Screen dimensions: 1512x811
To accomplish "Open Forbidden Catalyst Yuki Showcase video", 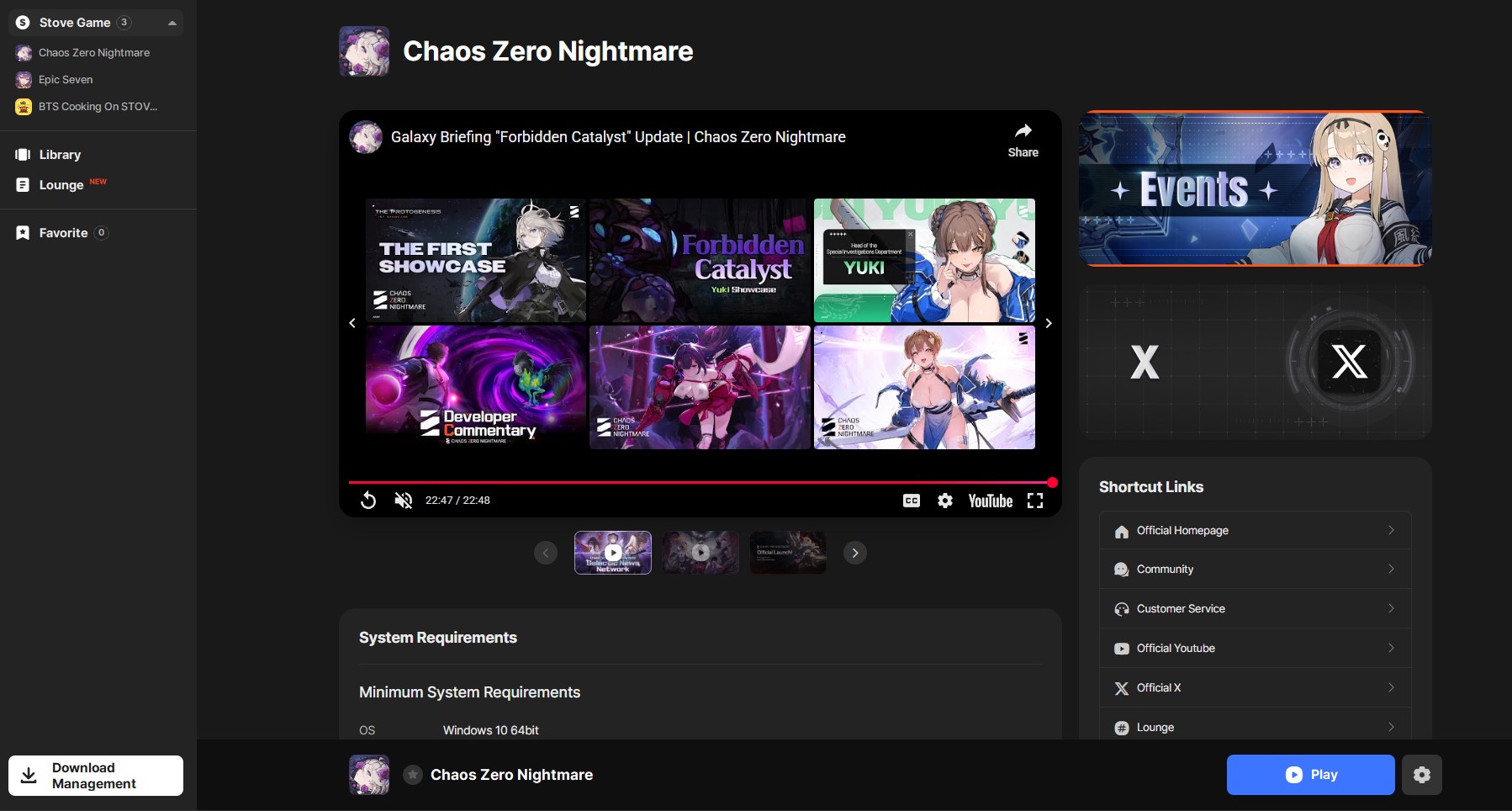I will coord(700,261).
